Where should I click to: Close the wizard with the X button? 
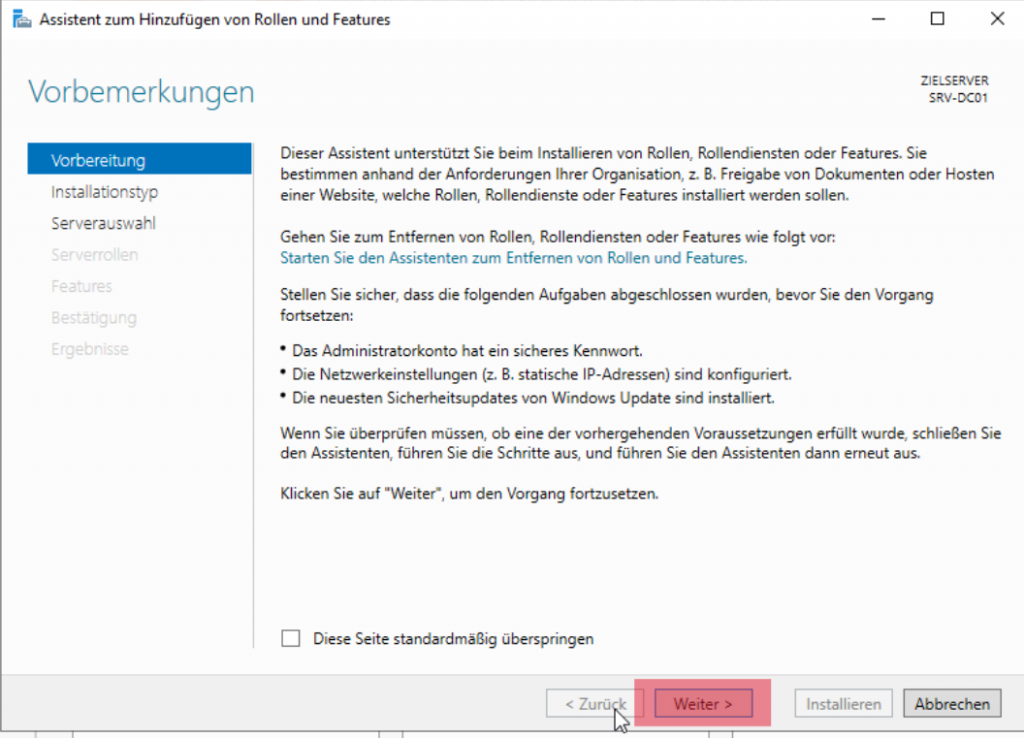[x=996, y=18]
